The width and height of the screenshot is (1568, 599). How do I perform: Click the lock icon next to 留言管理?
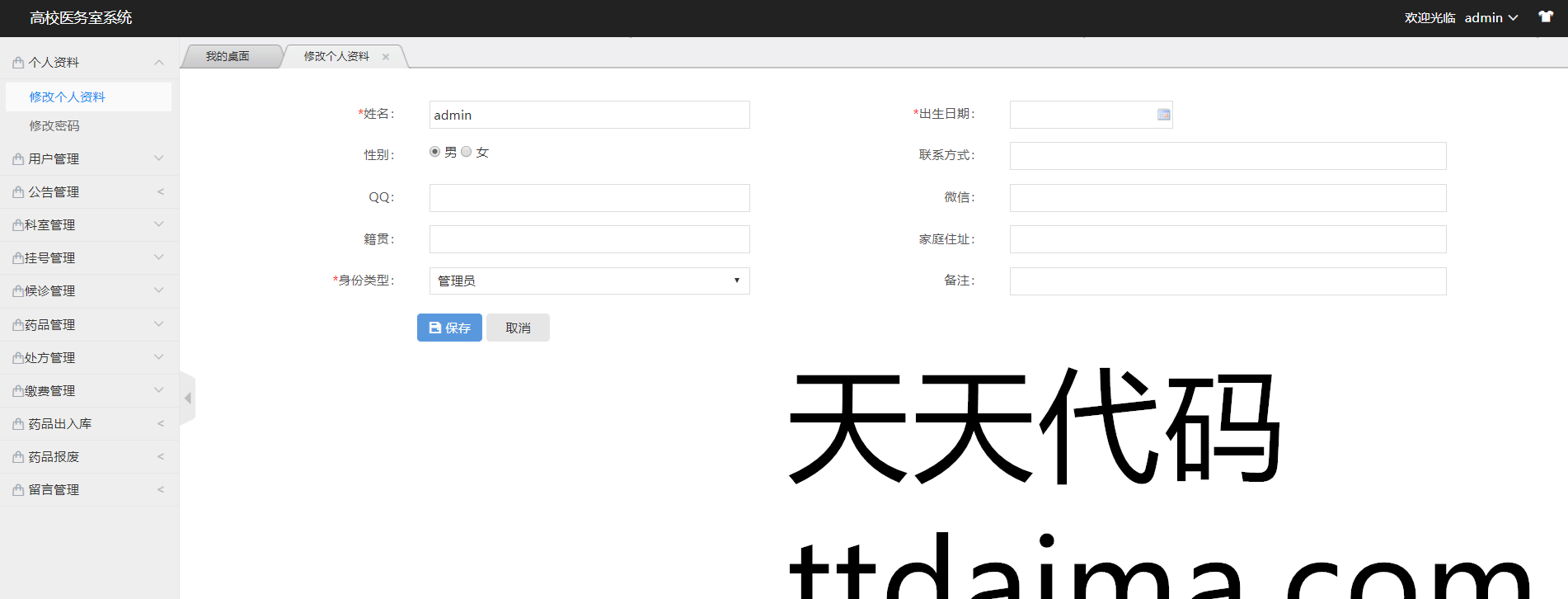18,490
